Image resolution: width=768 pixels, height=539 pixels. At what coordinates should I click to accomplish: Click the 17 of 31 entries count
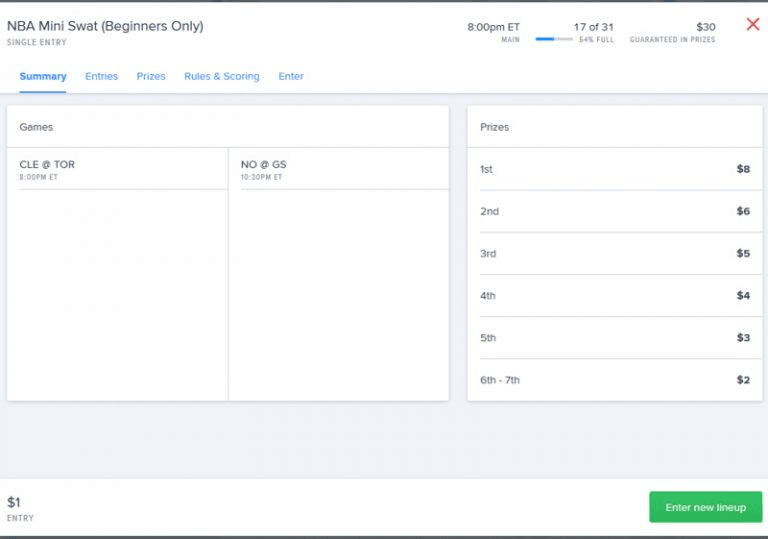point(593,27)
